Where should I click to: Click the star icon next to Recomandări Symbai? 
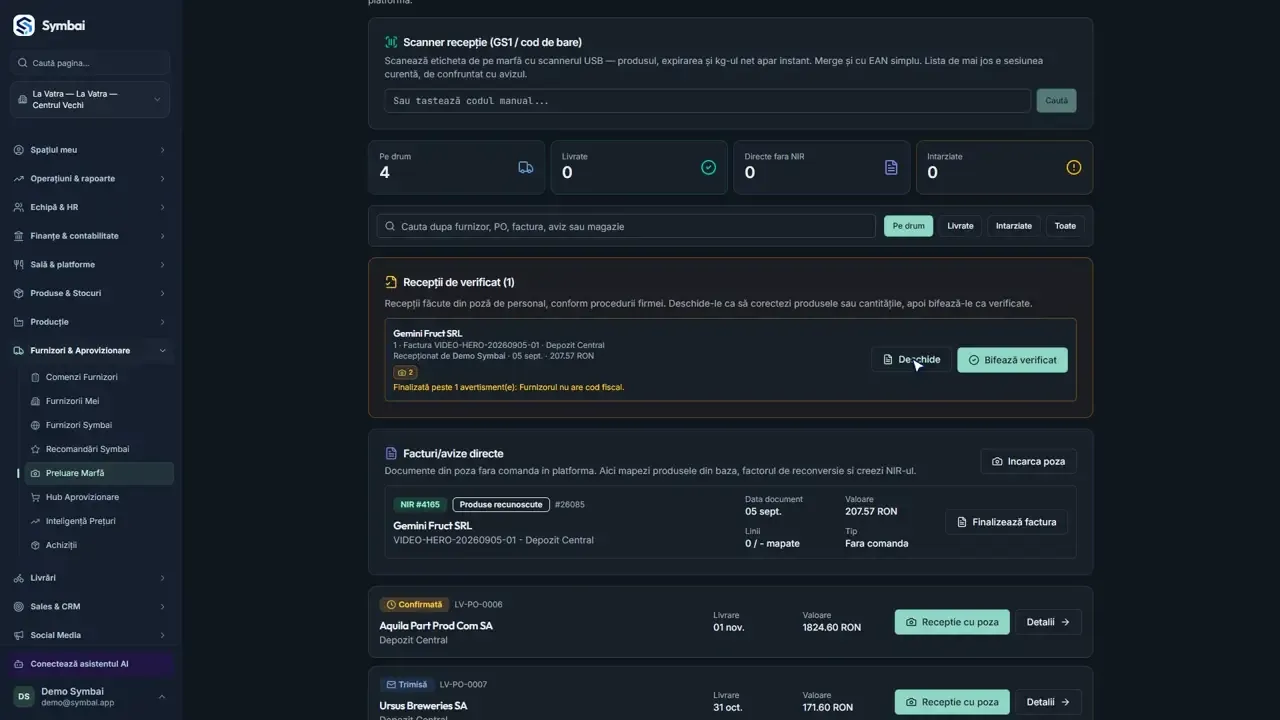point(36,449)
